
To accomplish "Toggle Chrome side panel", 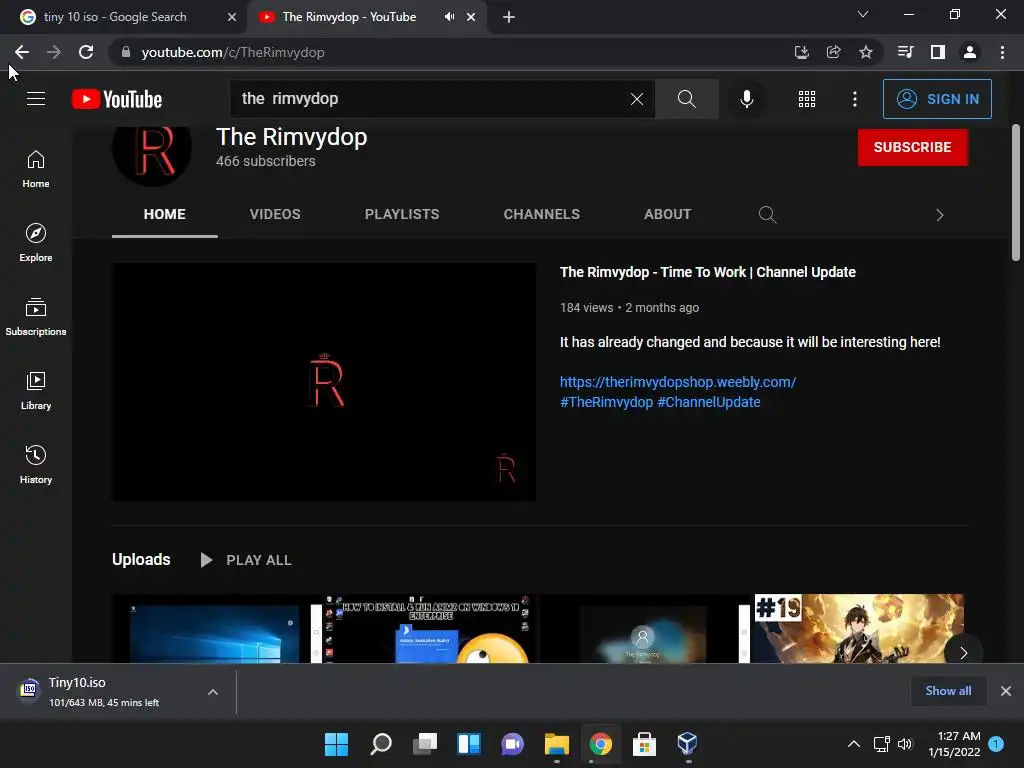I will (x=938, y=52).
